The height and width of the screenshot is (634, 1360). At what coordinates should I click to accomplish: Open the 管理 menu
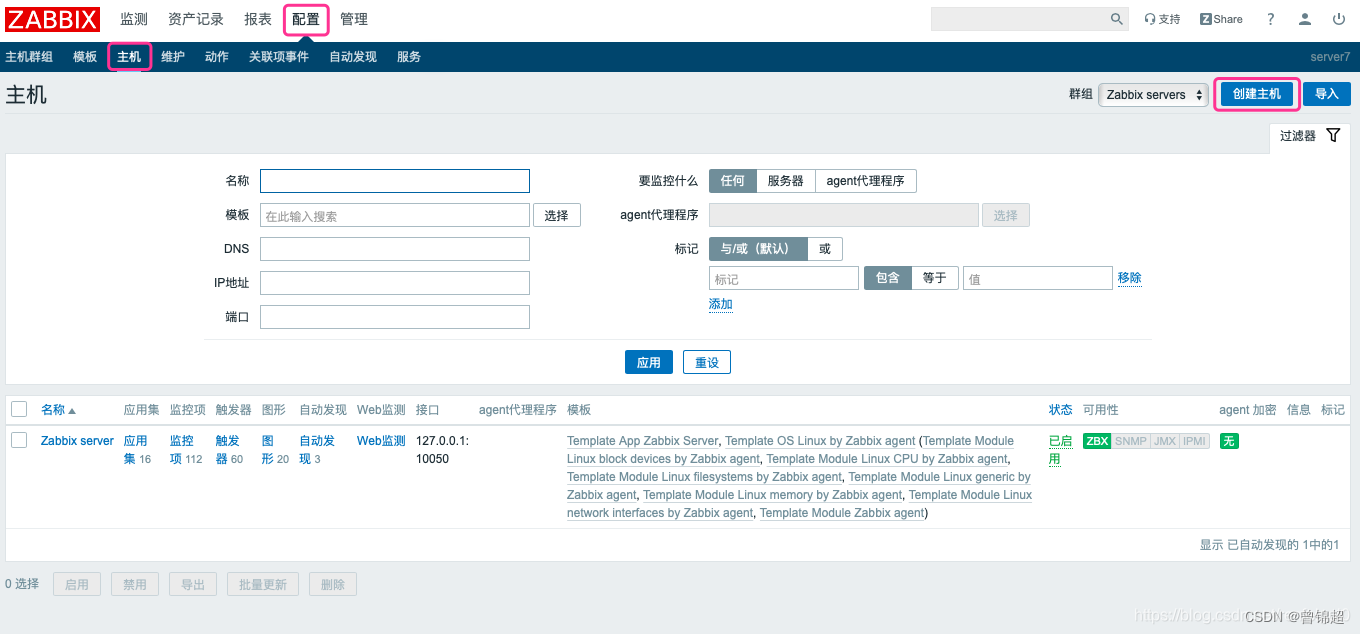354,19
